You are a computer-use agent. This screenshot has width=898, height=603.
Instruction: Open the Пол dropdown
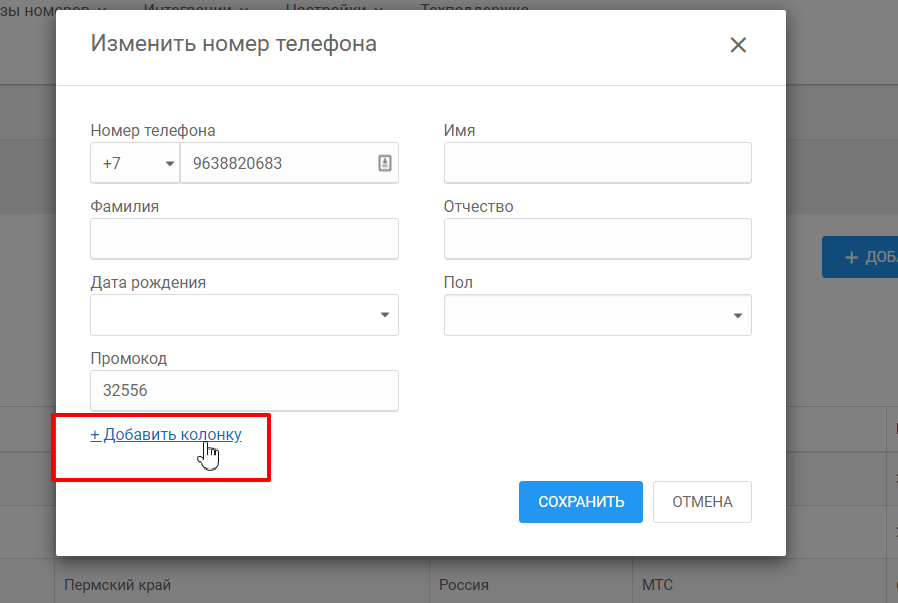pos(597,315)
